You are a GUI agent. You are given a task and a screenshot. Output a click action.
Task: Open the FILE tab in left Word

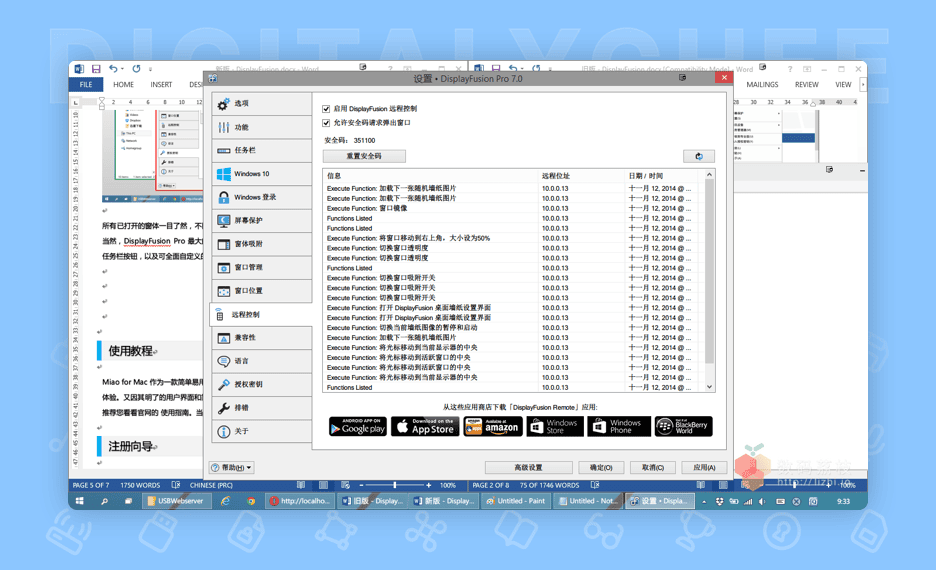(86, 85)
